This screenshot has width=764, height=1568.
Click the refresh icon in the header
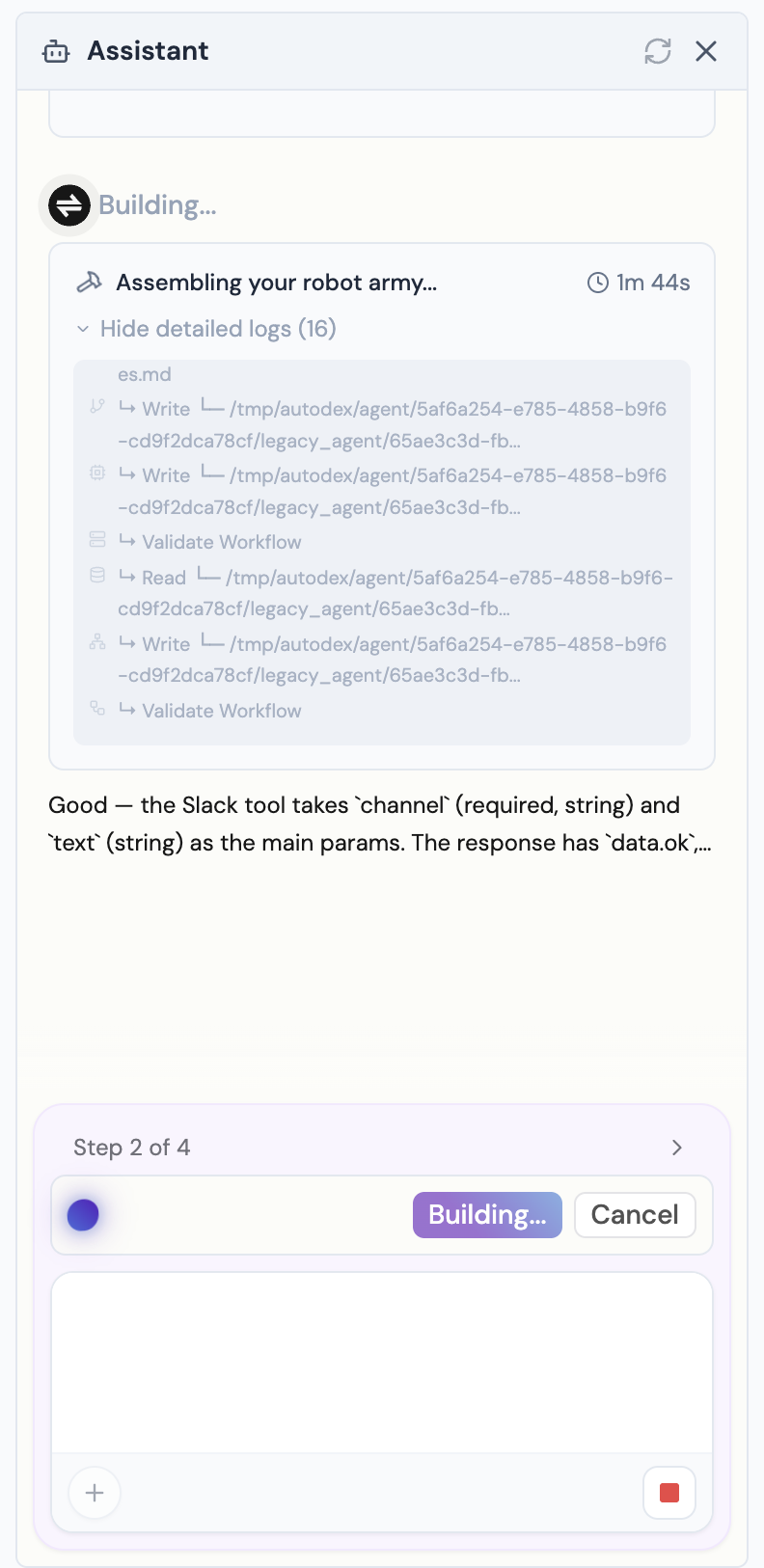658,51
